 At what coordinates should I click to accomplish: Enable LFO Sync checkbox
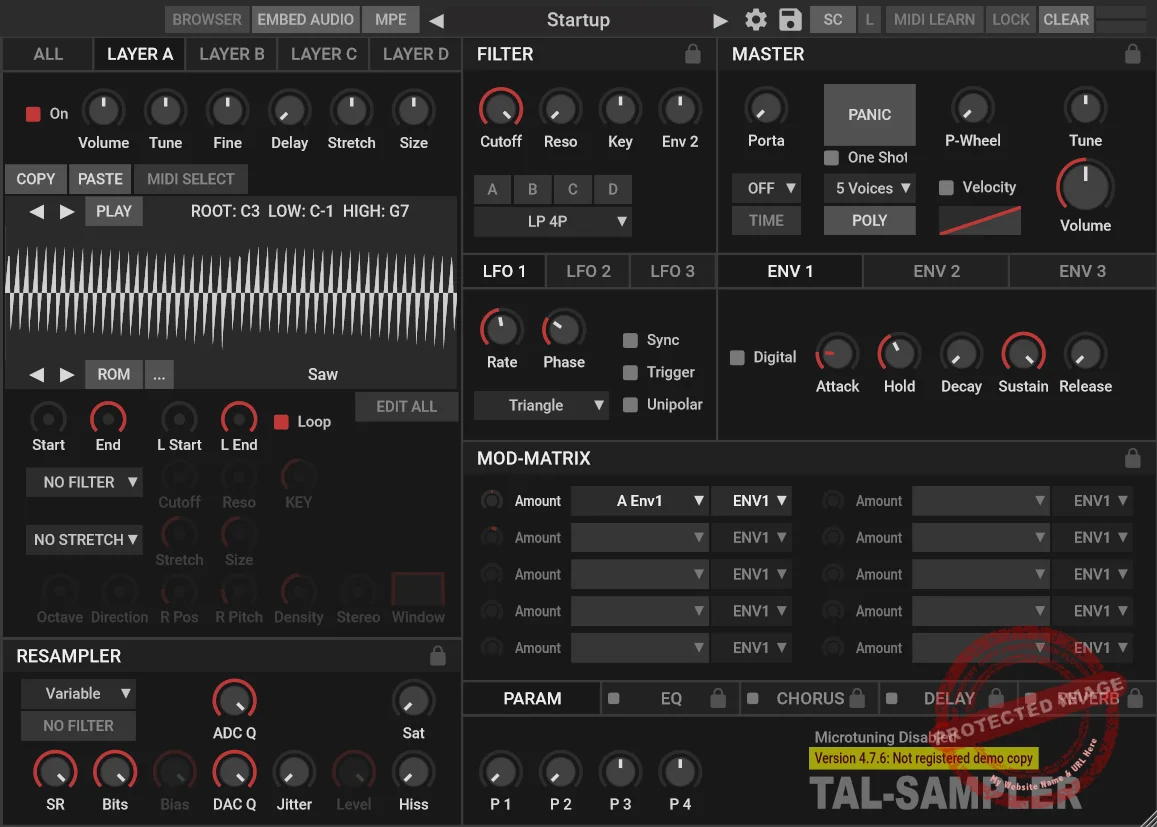630,340
